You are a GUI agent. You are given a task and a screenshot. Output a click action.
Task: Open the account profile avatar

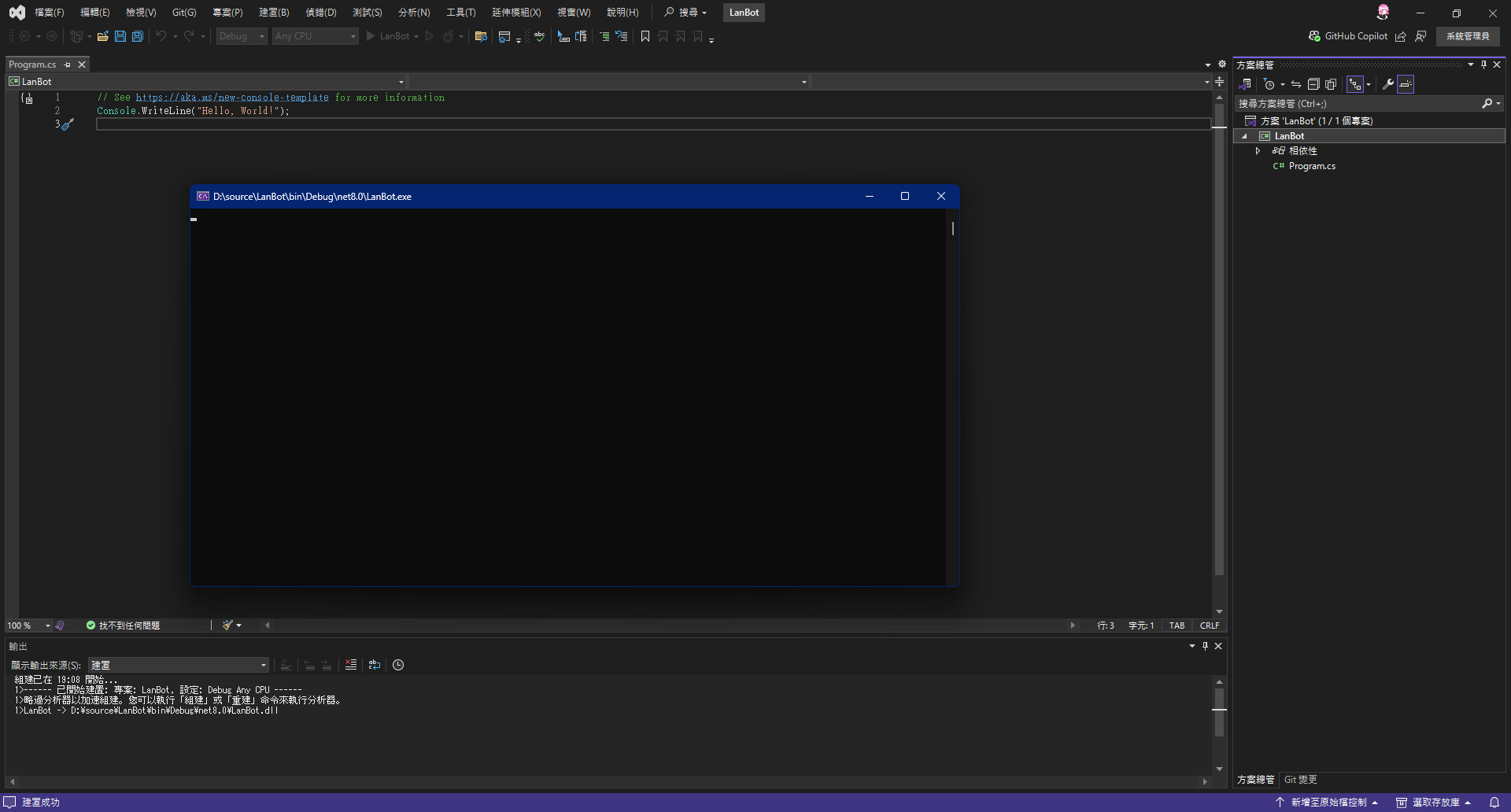point(1384,12)
